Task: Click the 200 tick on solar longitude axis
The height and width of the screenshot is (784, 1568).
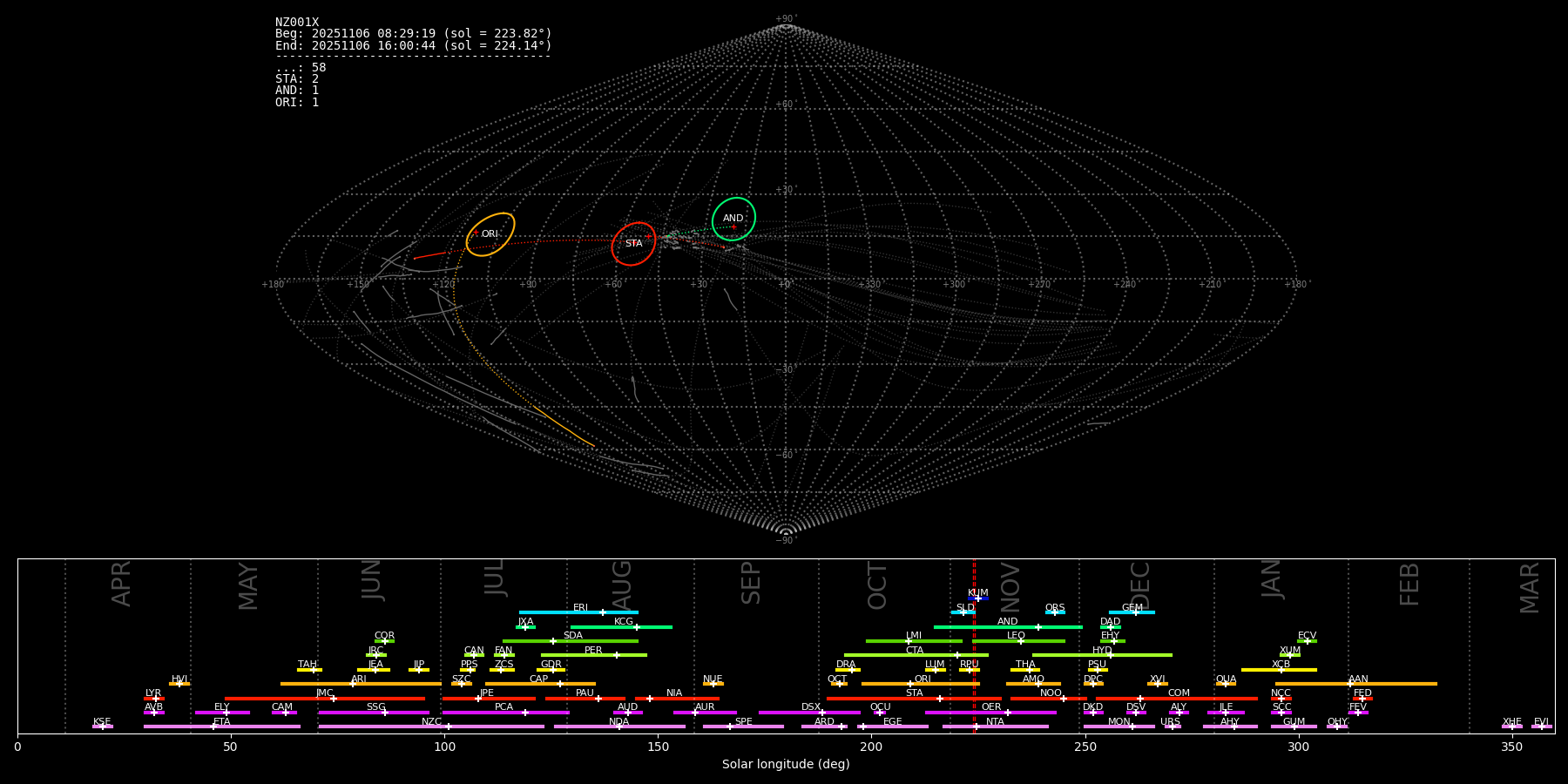Action: pos(871,747)
